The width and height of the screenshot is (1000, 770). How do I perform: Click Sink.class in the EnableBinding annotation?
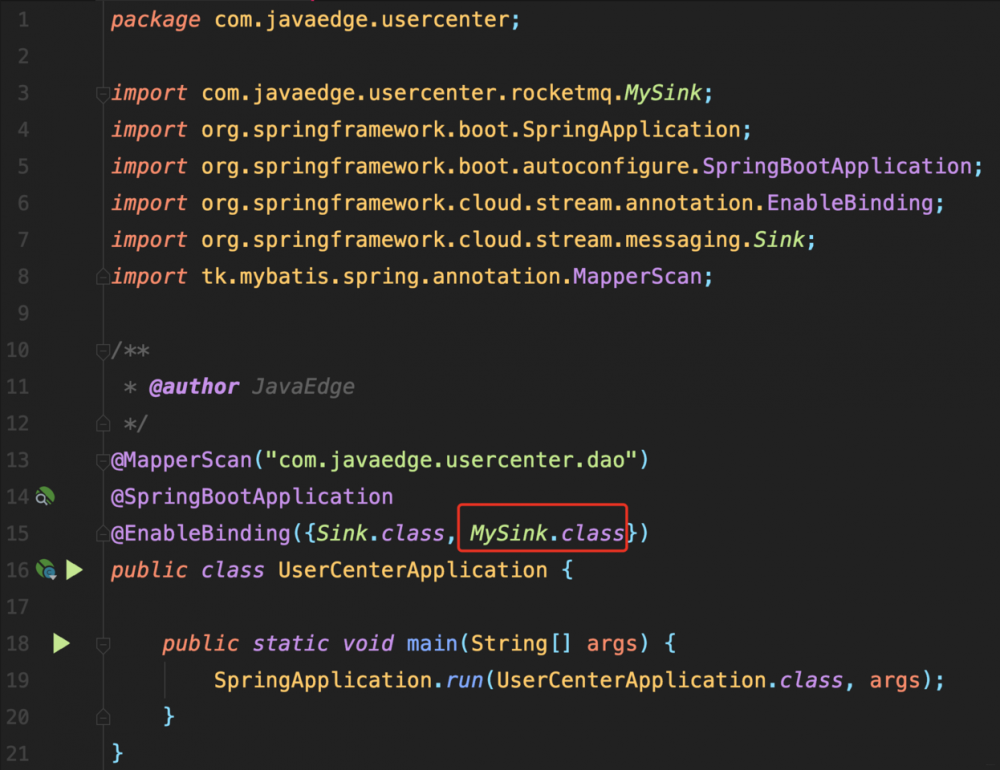coord(381,533)
